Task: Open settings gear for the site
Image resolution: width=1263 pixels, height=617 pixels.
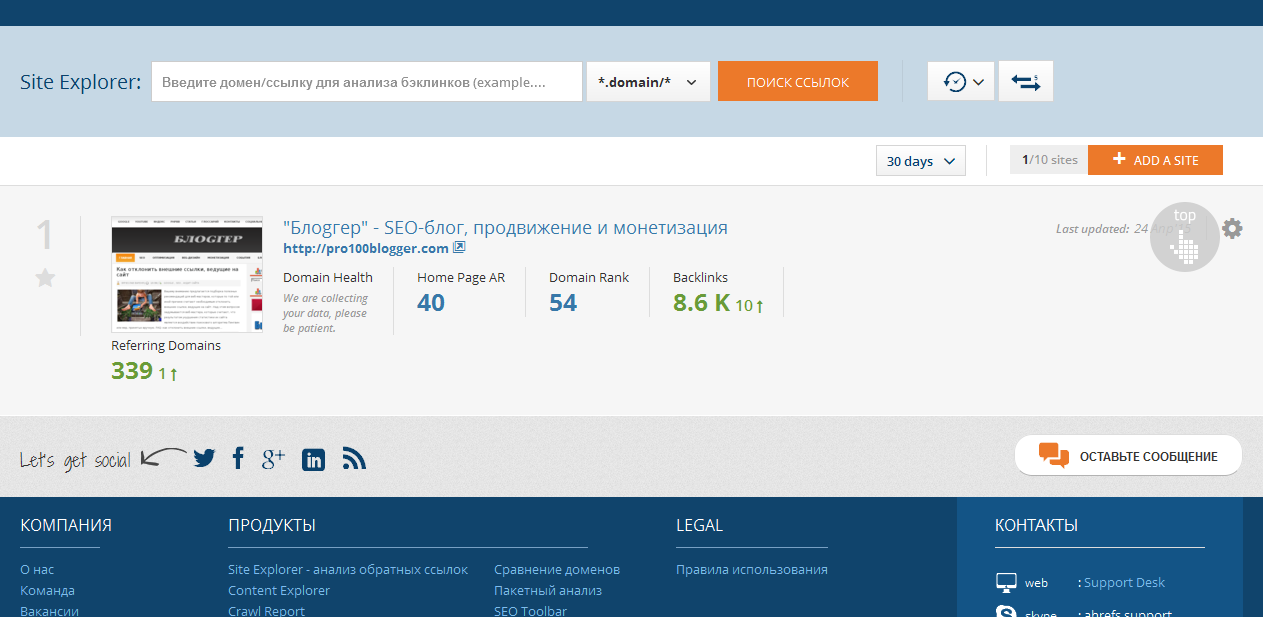Action: point(1232,228)
